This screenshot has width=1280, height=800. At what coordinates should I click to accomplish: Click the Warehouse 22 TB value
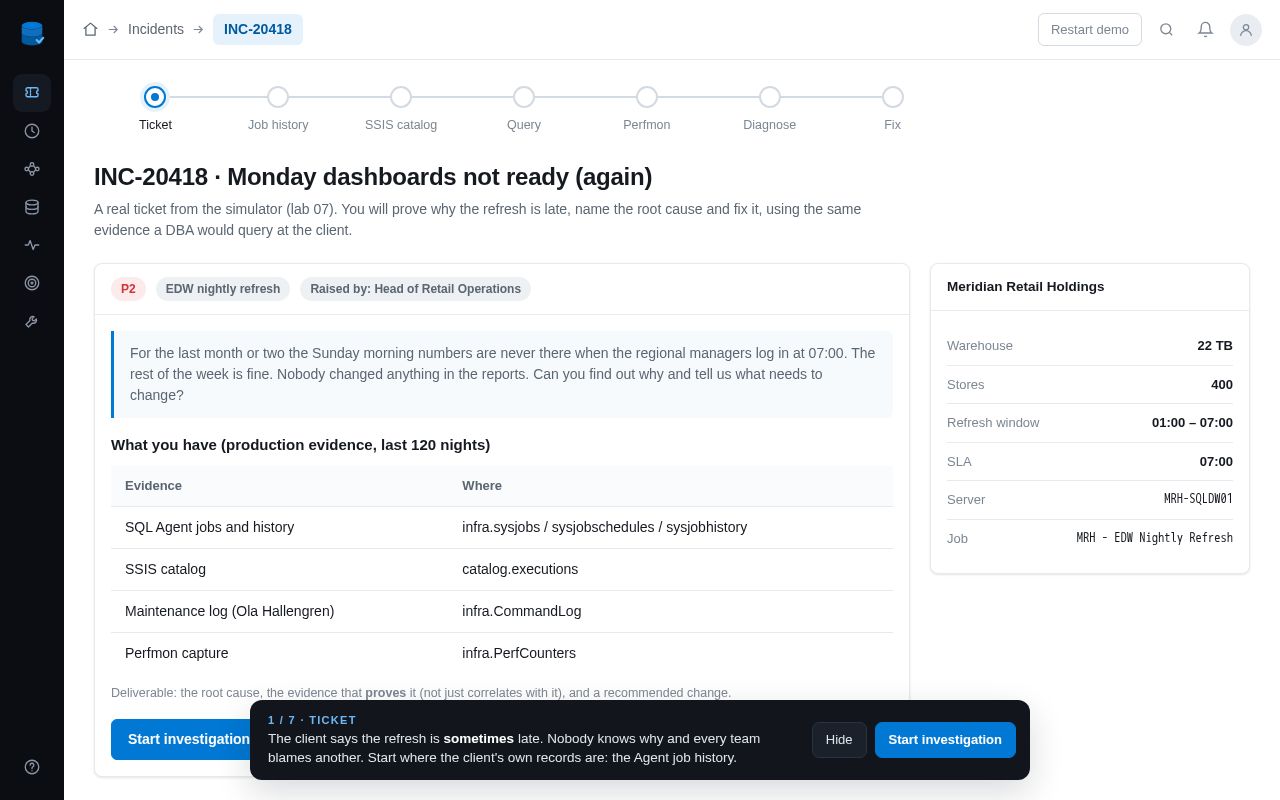click(1215, 345)
